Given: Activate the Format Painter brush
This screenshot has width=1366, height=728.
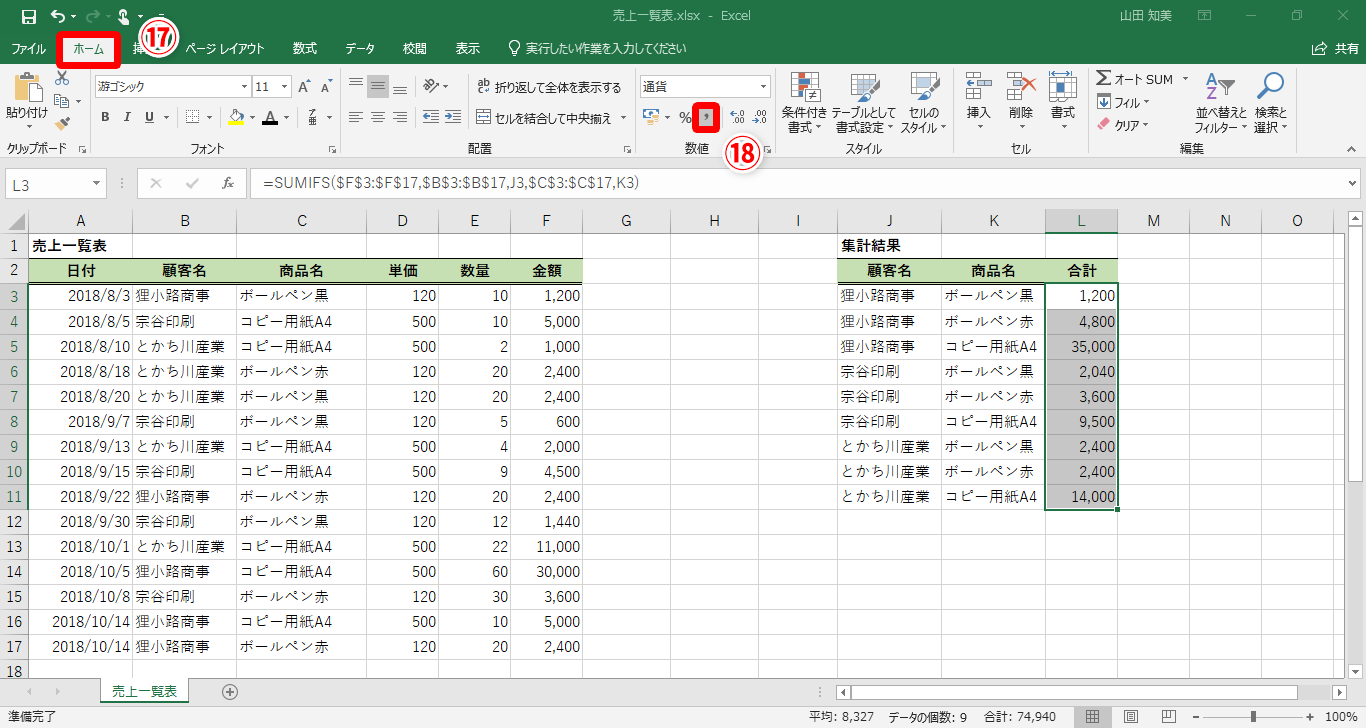Looking at the screenshot, I should point(62,124).
